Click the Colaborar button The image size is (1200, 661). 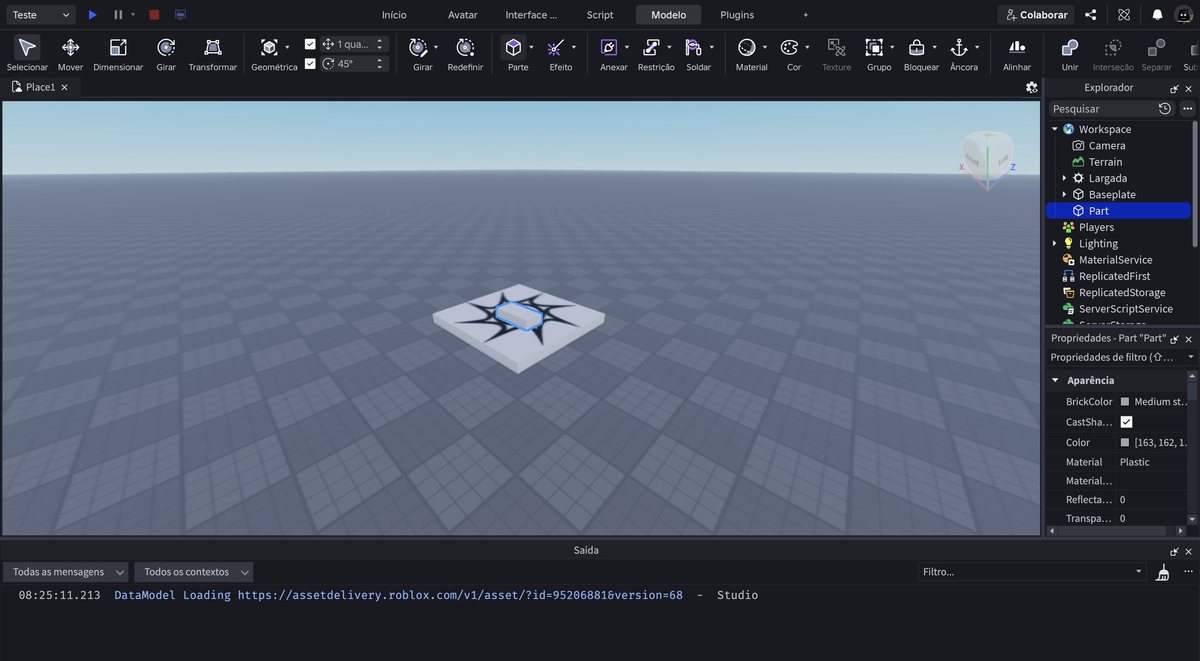(1036, 15)
